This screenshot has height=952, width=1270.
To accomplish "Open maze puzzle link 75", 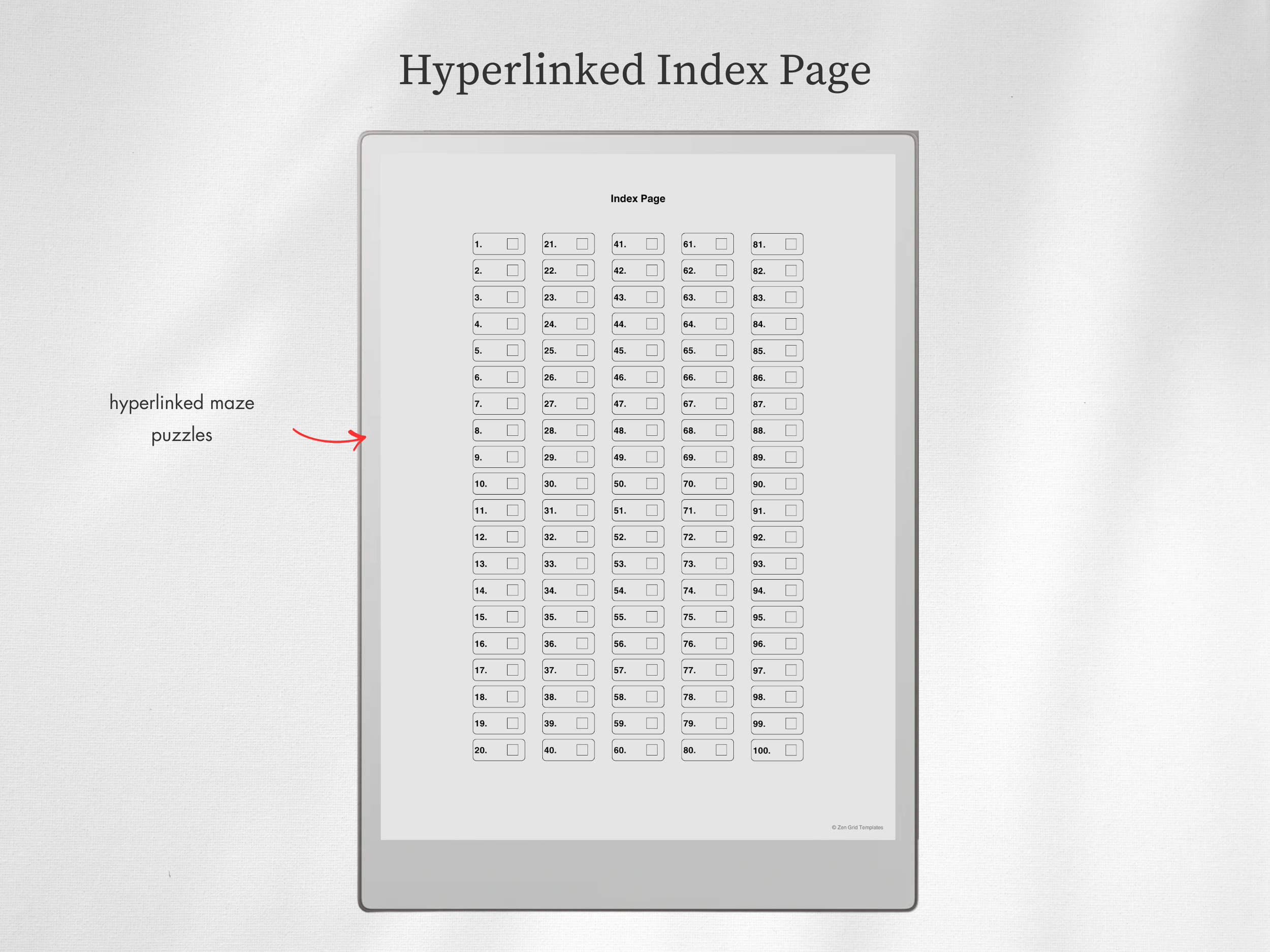I will click(x=707, y=617).
